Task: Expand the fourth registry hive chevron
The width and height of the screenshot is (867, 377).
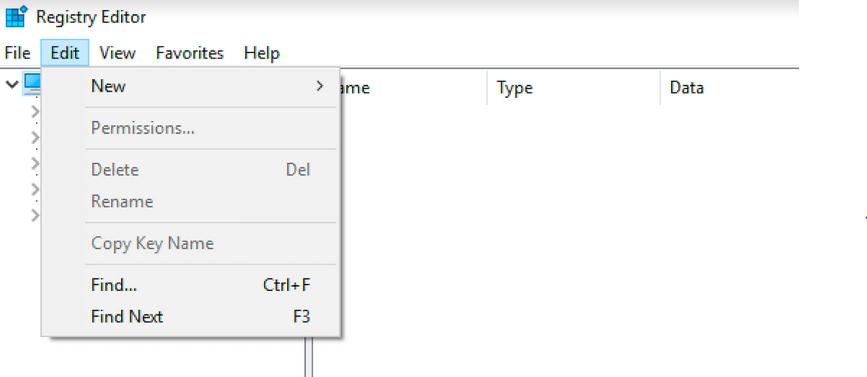Action: 35,189
